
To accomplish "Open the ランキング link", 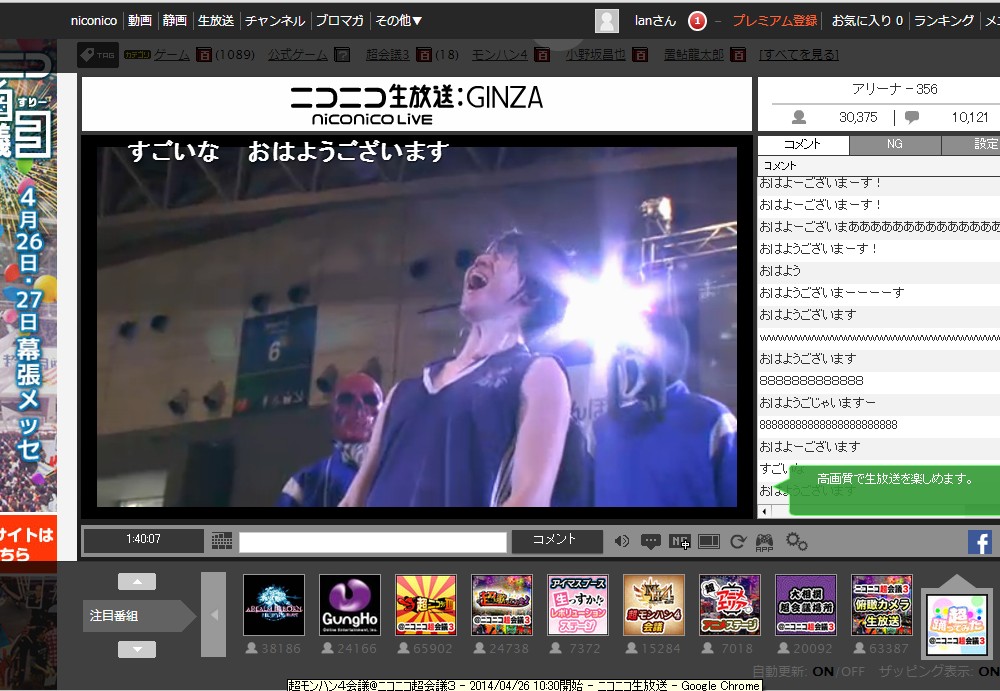I will coord(944,20).
